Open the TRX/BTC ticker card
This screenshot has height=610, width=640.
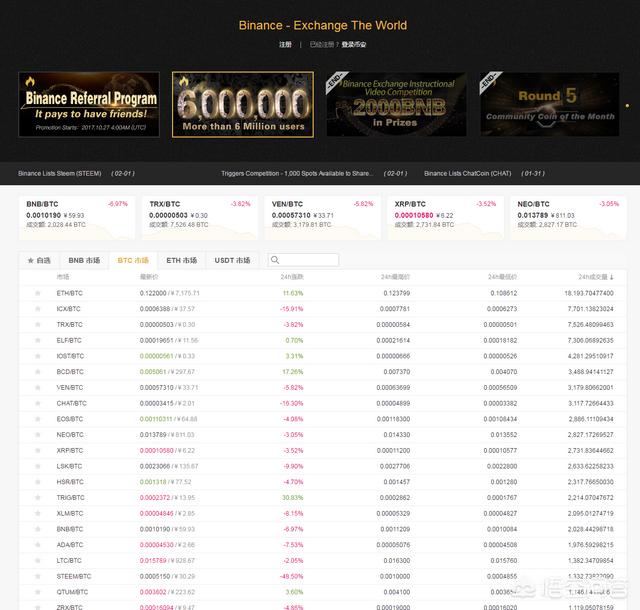[x=200, y=218]
